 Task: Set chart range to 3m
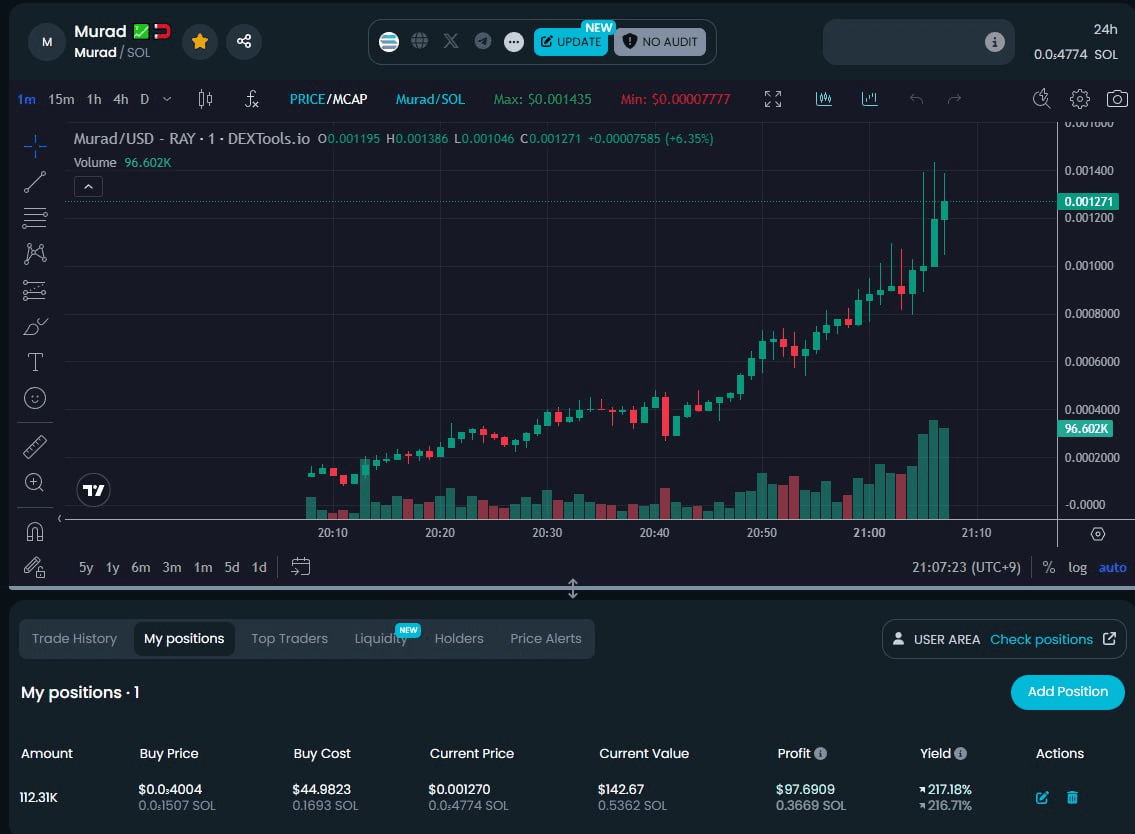(x=172, y=568)
